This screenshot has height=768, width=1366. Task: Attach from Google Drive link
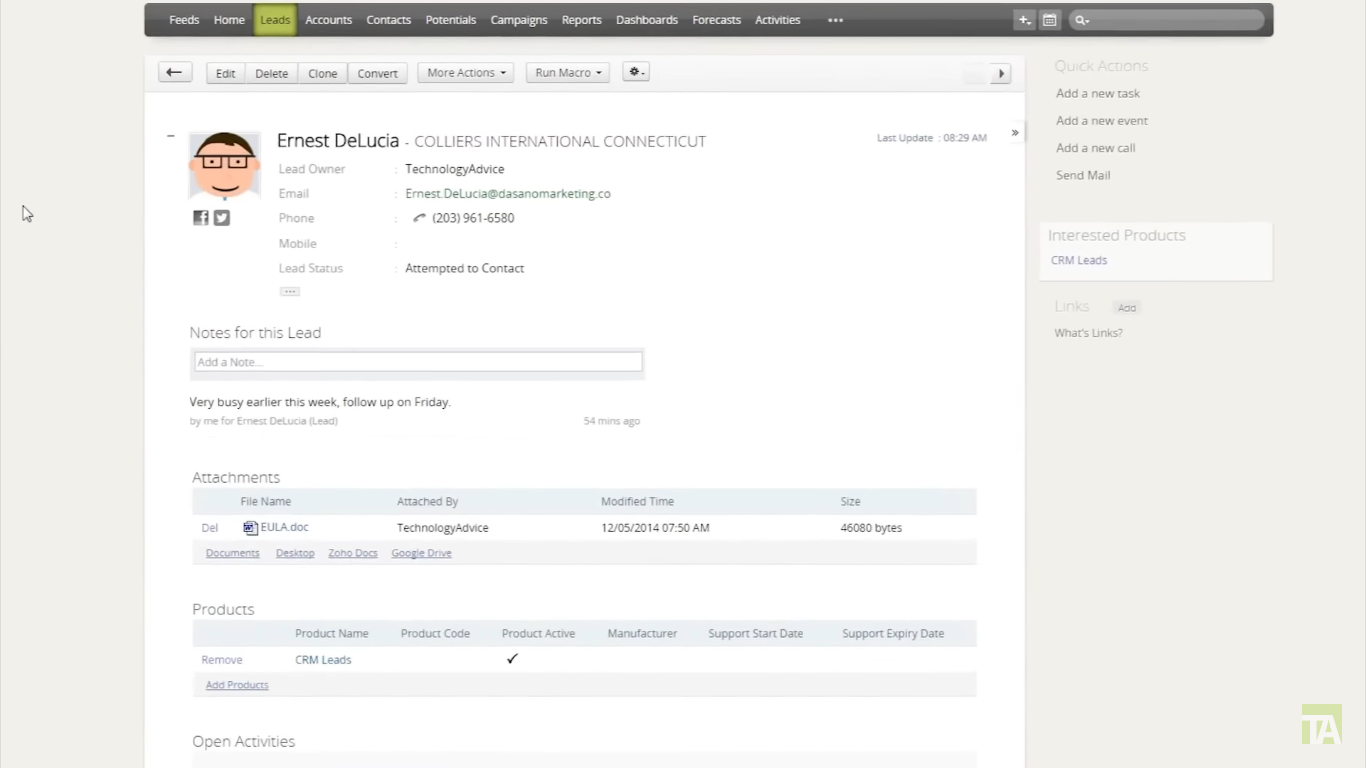pyautogui.click(x=421, y=553)
